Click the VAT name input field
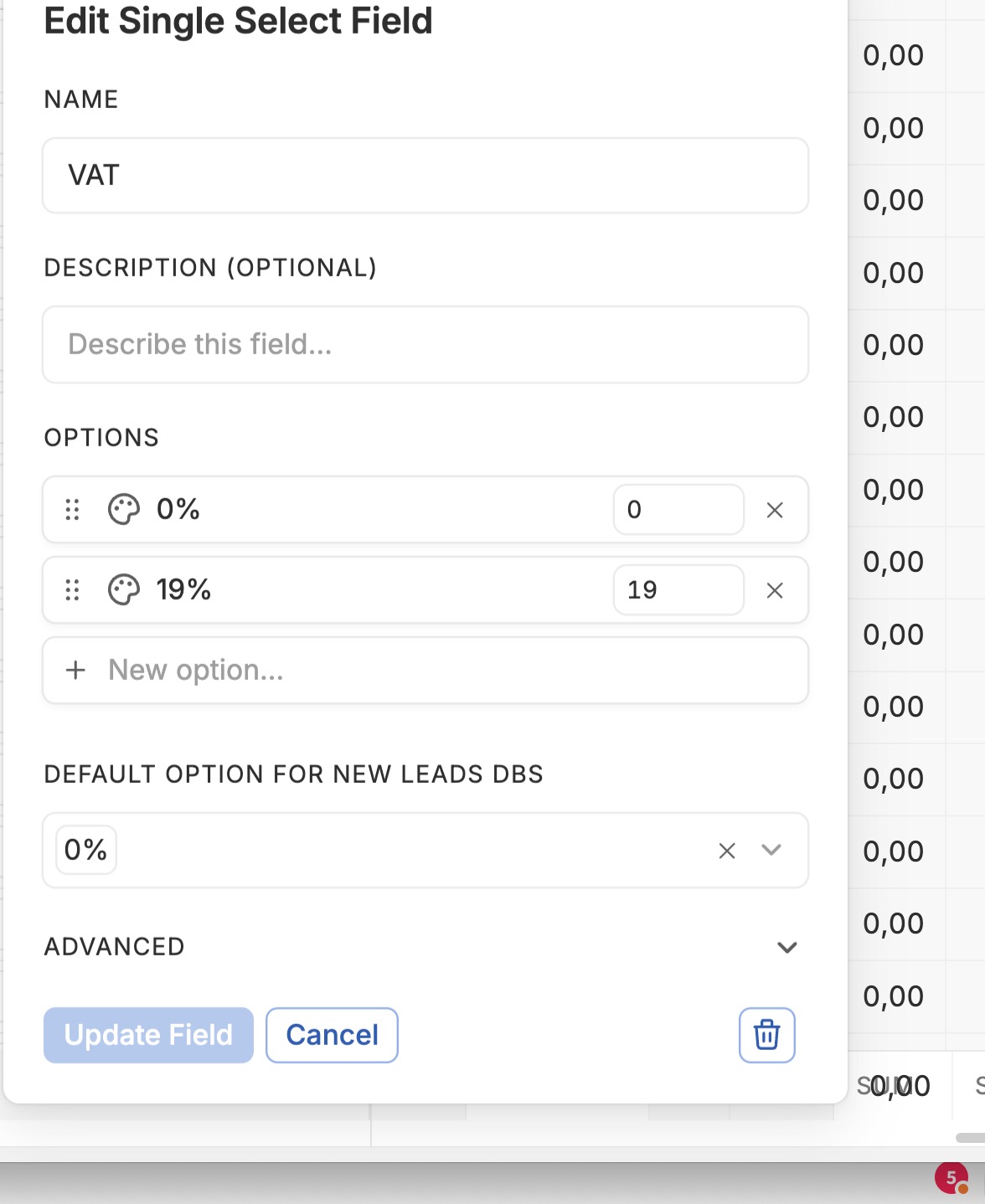This screenshot has height=1204, width=985. pos(425,176)
